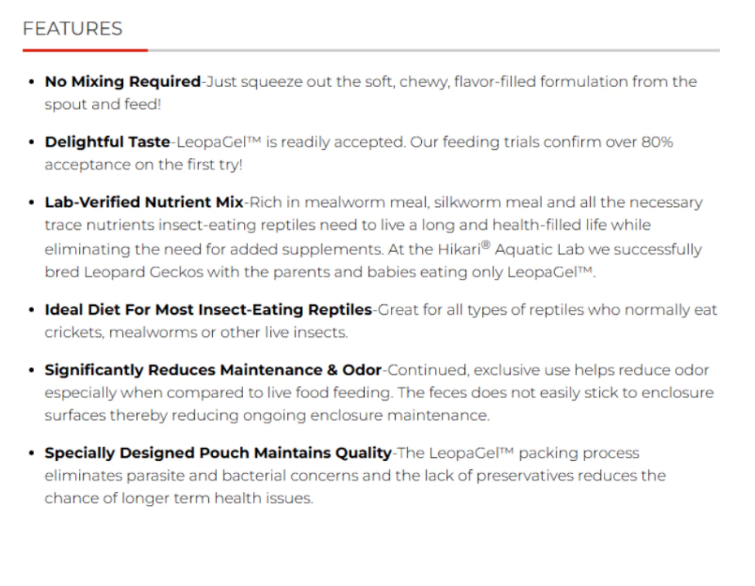Viewport: 755px width, 586px height.
Task: Click "Specially Designed Pouch Maintains Quality" heading
Action: [218, 454]
